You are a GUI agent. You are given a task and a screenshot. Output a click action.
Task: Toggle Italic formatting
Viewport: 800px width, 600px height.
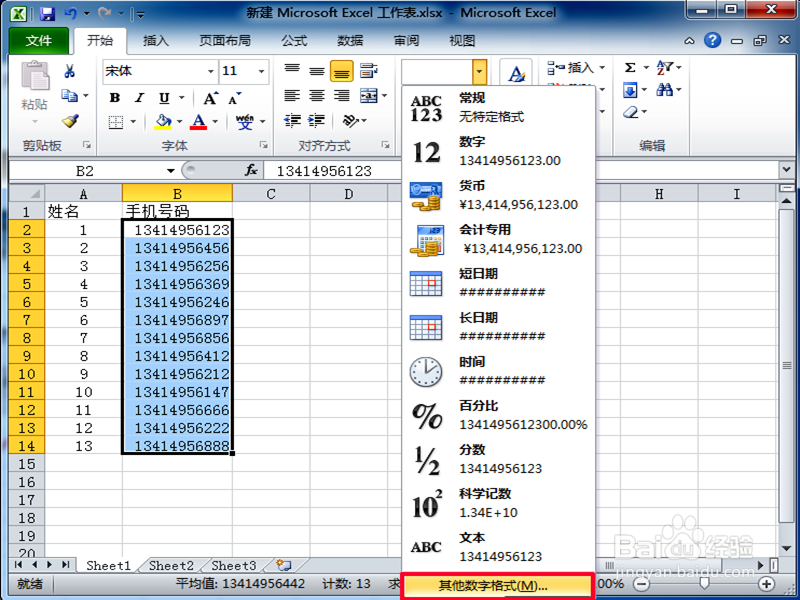pos(139,97)
